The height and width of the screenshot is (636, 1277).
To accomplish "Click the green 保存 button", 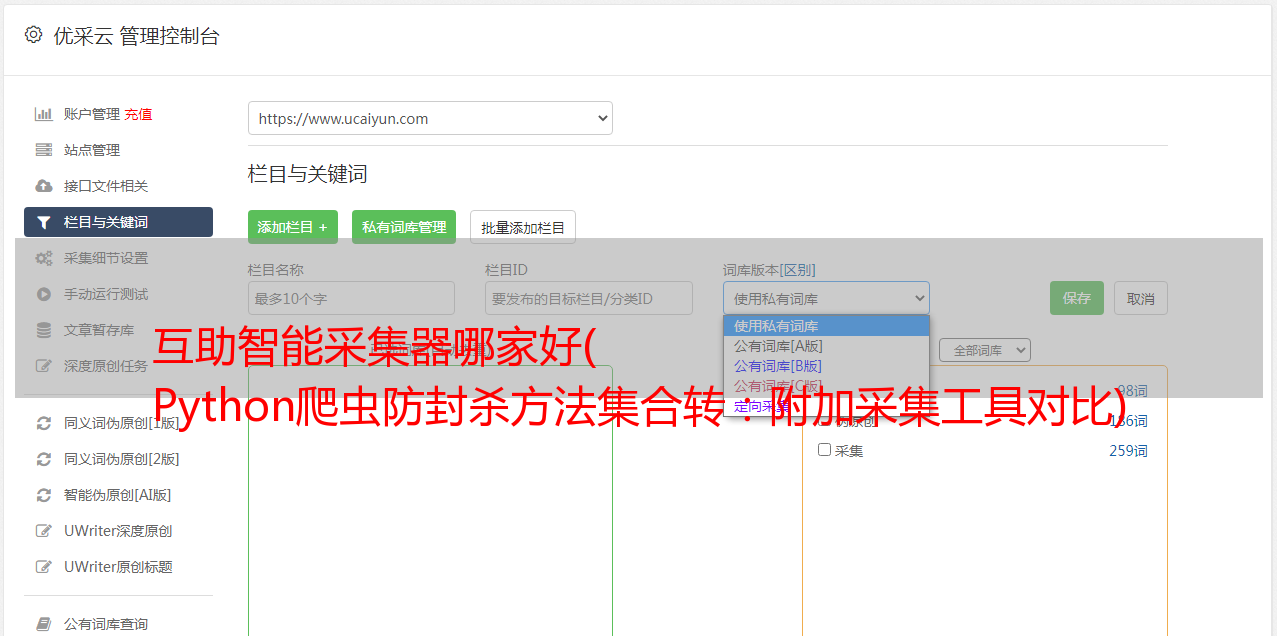I will point(1077,298).
